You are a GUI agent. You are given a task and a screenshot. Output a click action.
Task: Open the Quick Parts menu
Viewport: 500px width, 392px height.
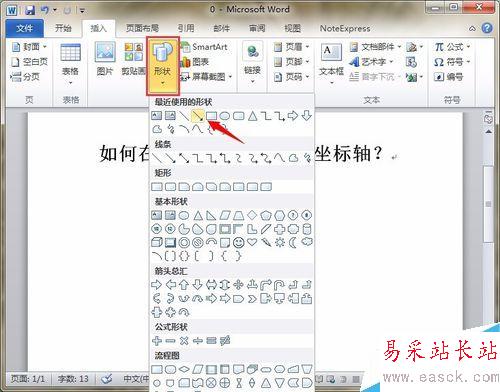tap(375, 47)
